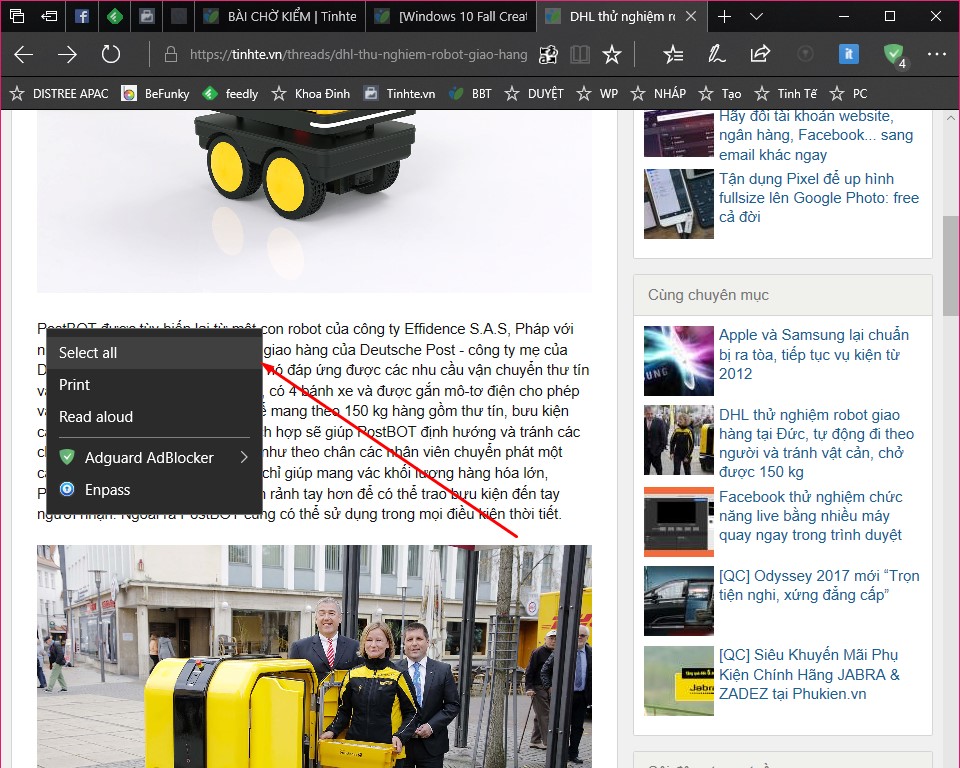
Task: Click the black and yellow robot image
Action: (314, 201)
